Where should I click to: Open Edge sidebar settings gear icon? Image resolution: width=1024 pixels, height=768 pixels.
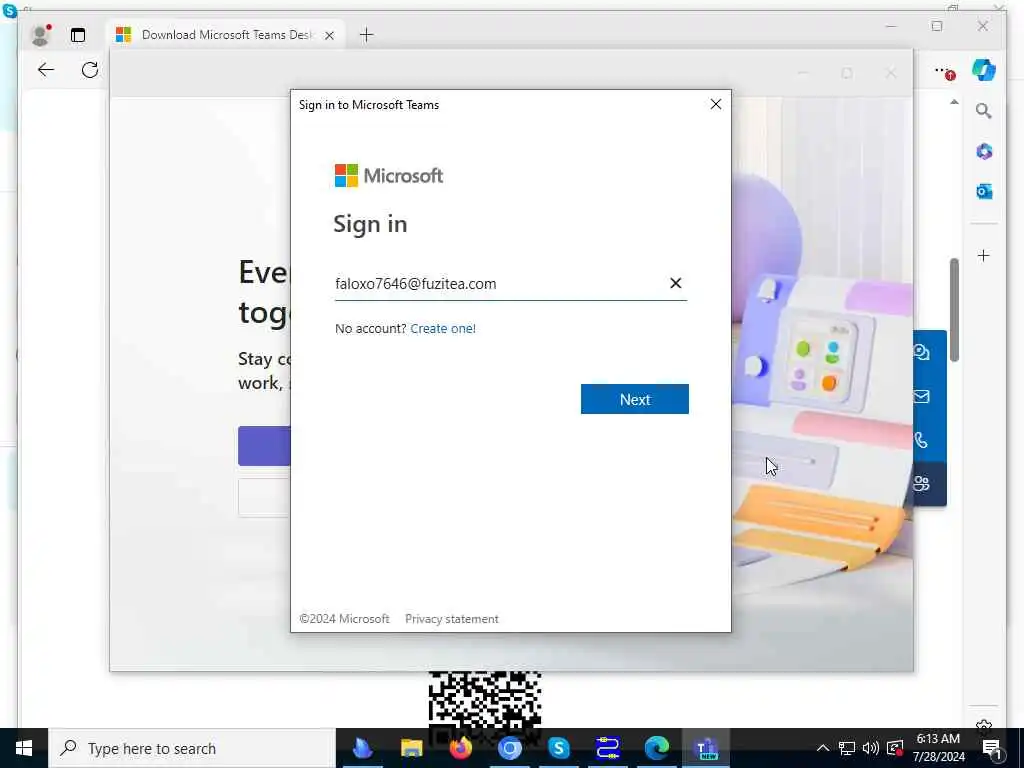tap(984, 725)
